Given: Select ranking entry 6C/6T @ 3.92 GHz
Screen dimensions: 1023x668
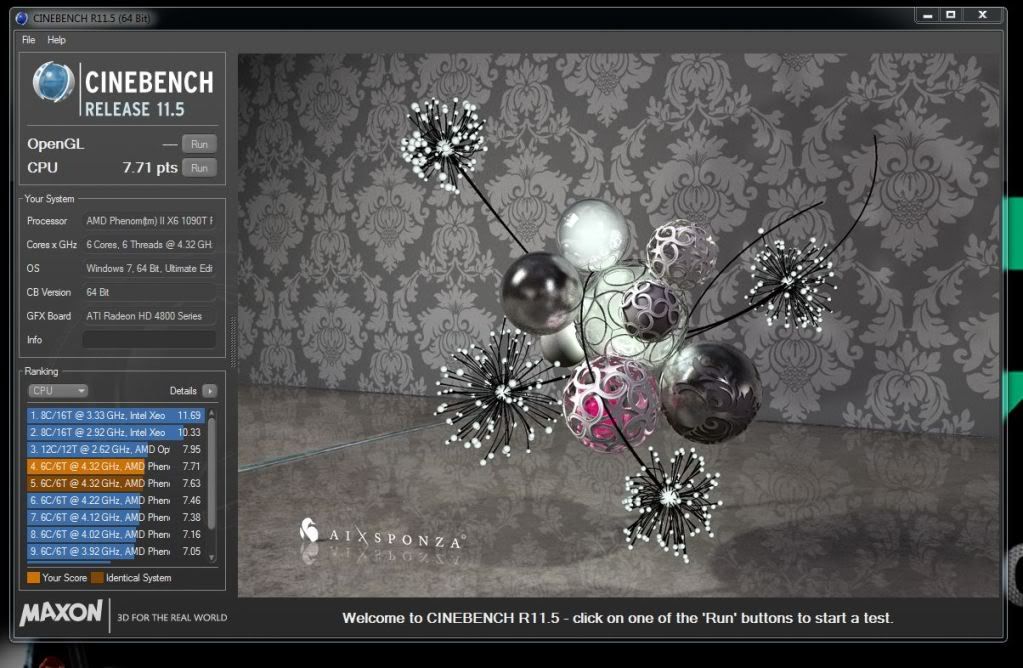Looking at the screenshot, I should click(x=116, y=551).
